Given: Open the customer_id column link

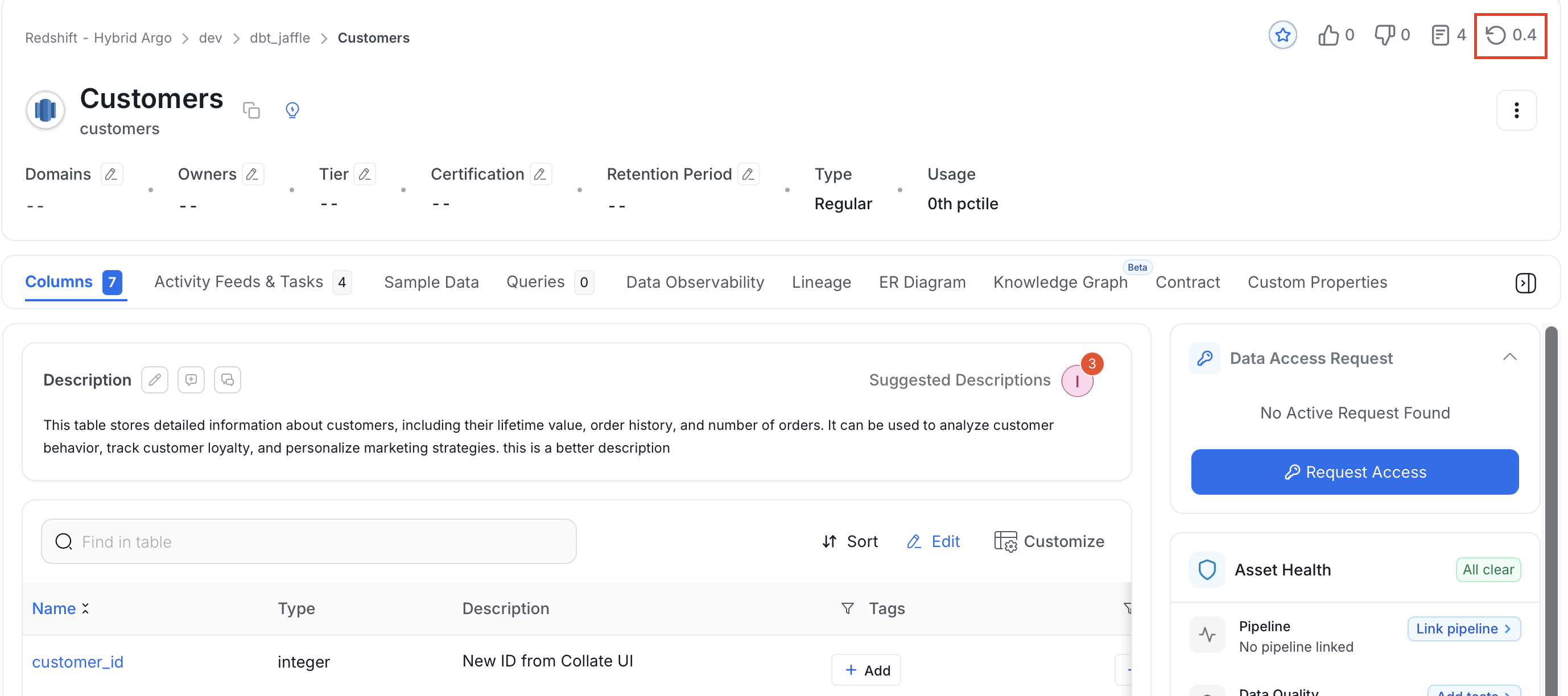Looking at the screenshot, I should point(77,661).
